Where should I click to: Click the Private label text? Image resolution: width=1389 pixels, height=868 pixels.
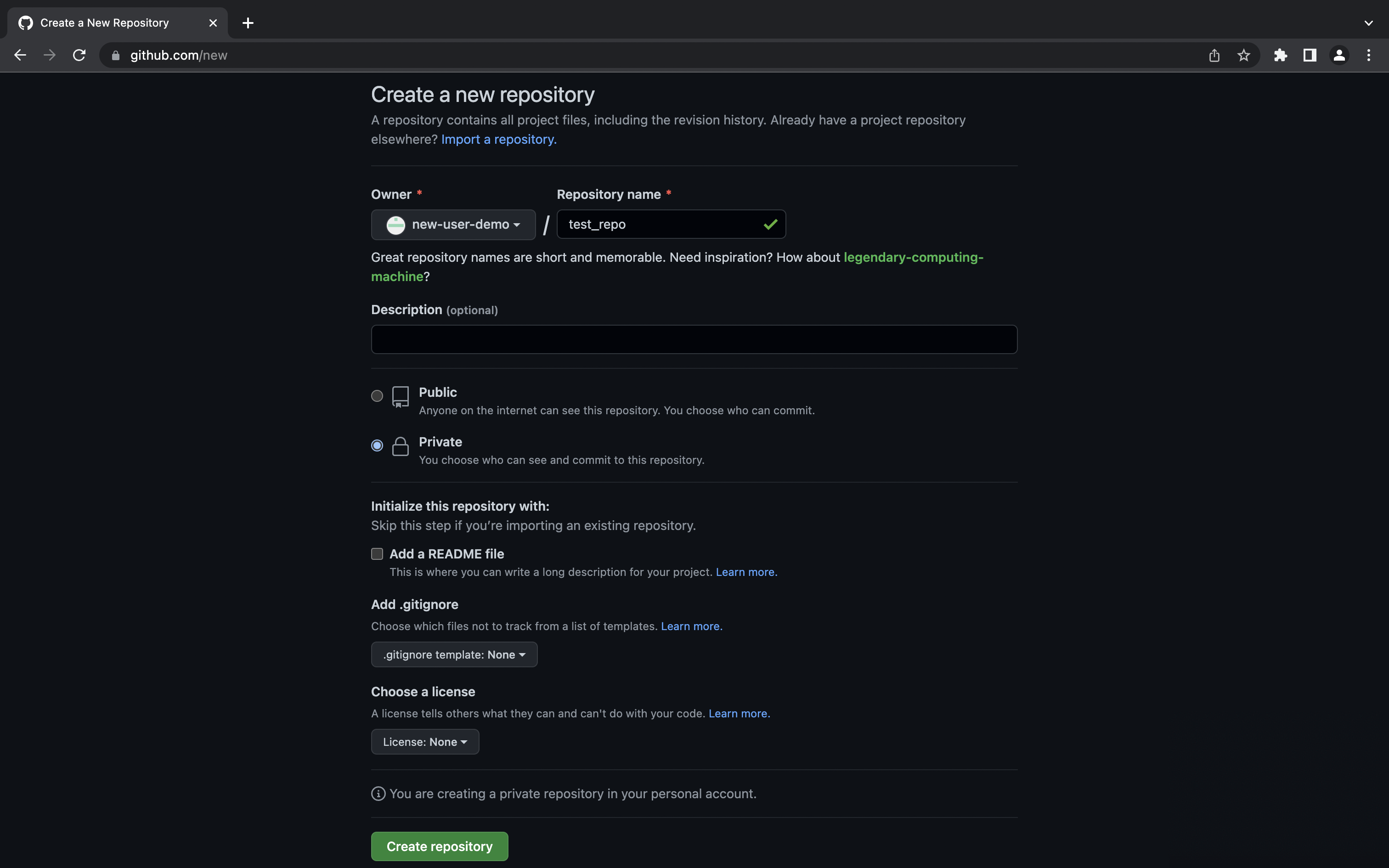pyautogui.click(x=440, y=442)
